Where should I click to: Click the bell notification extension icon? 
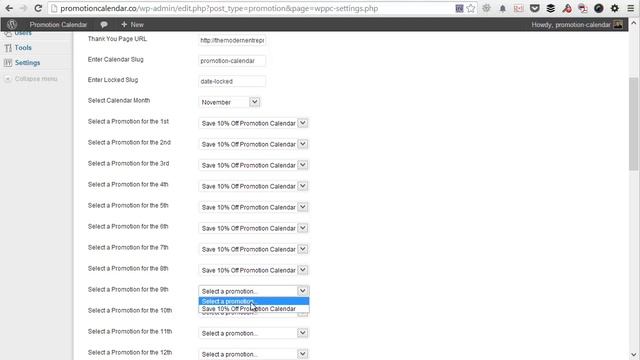[502, 8]
